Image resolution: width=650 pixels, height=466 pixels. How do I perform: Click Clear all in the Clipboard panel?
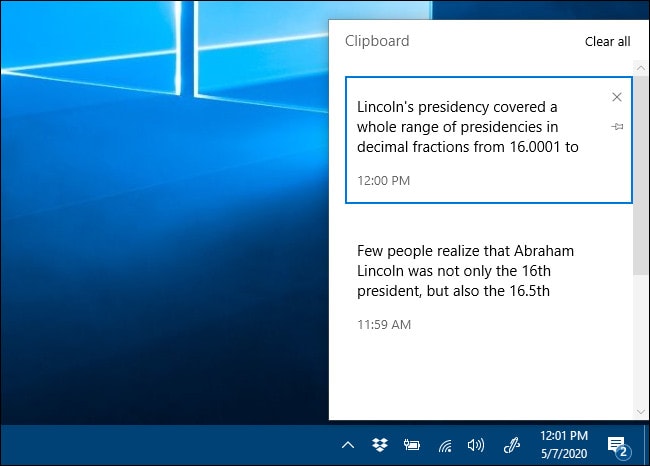(x=607, y=42)
